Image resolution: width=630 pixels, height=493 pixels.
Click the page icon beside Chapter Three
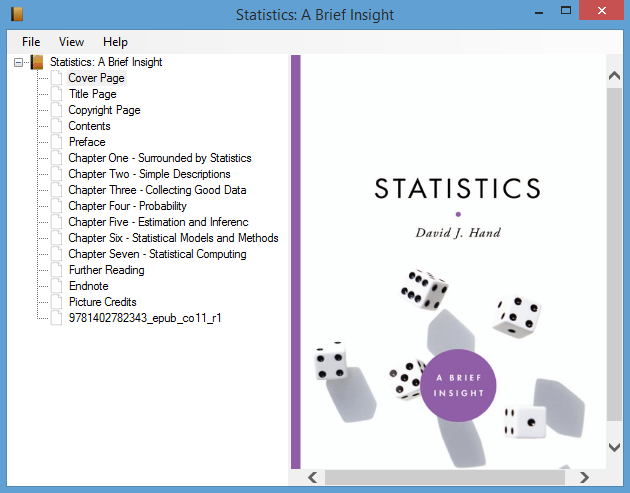[x=56, y=190]
